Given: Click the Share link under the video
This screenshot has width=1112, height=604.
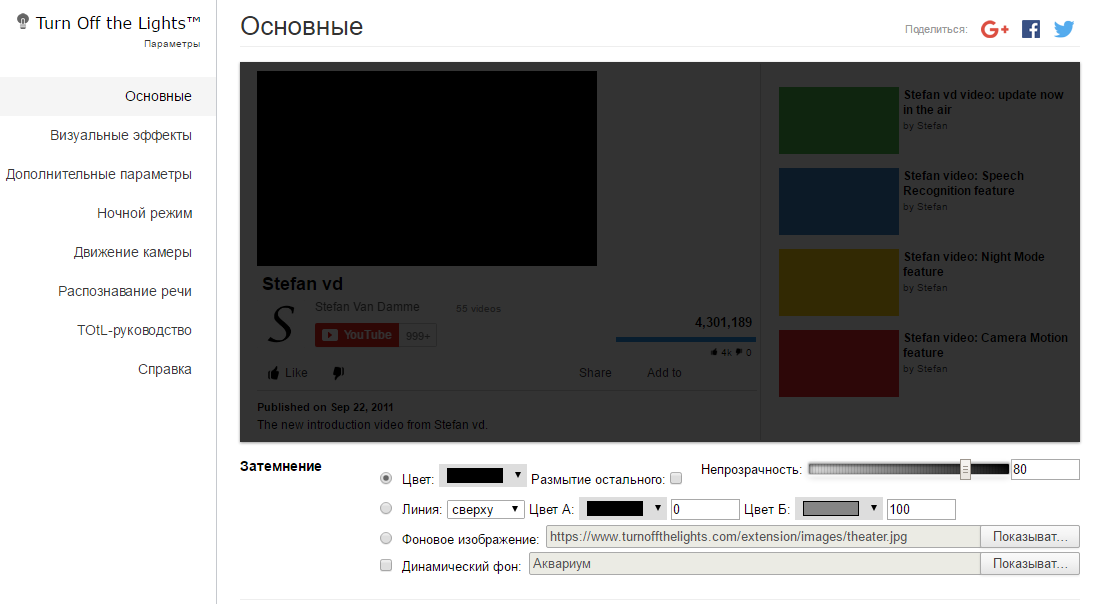Looking at the screenshot, I should 595,373.
